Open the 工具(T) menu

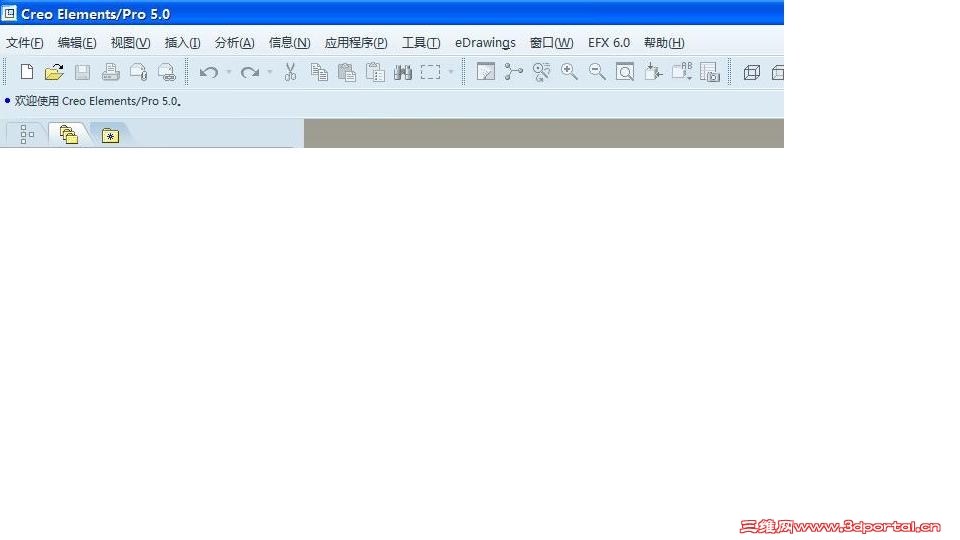[421, 43]
